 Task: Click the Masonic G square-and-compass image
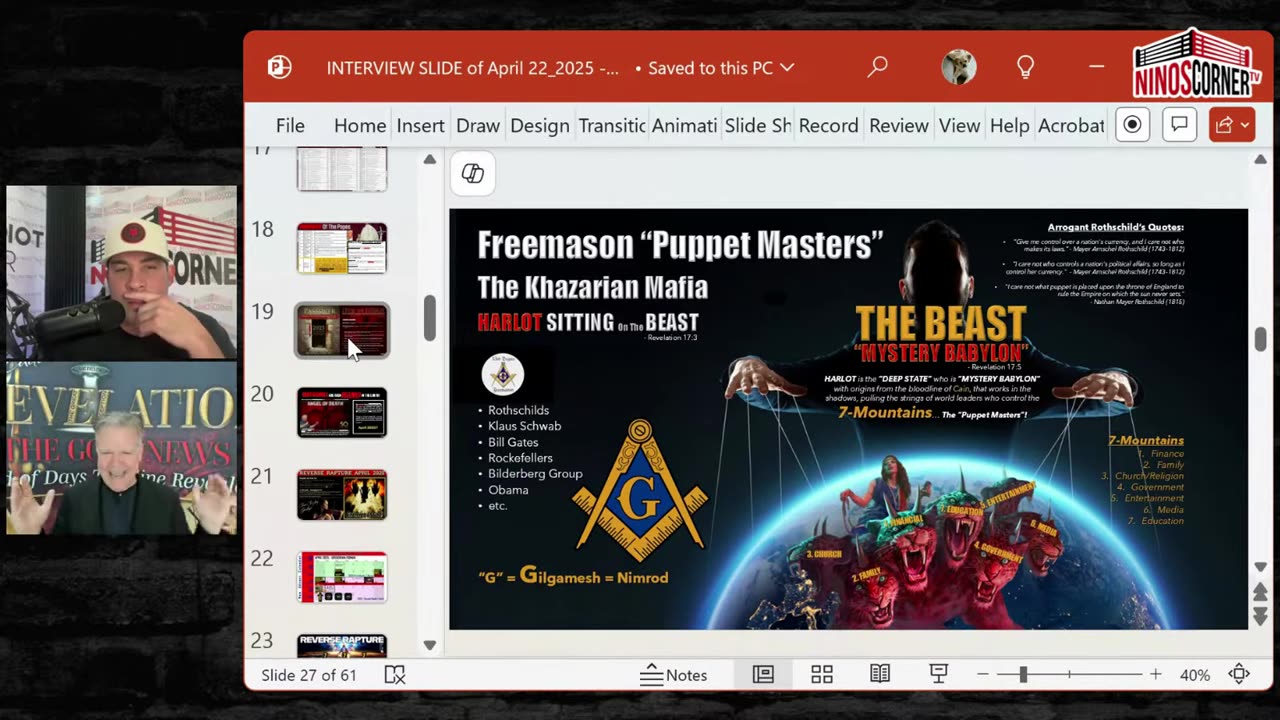coord(640,490)
